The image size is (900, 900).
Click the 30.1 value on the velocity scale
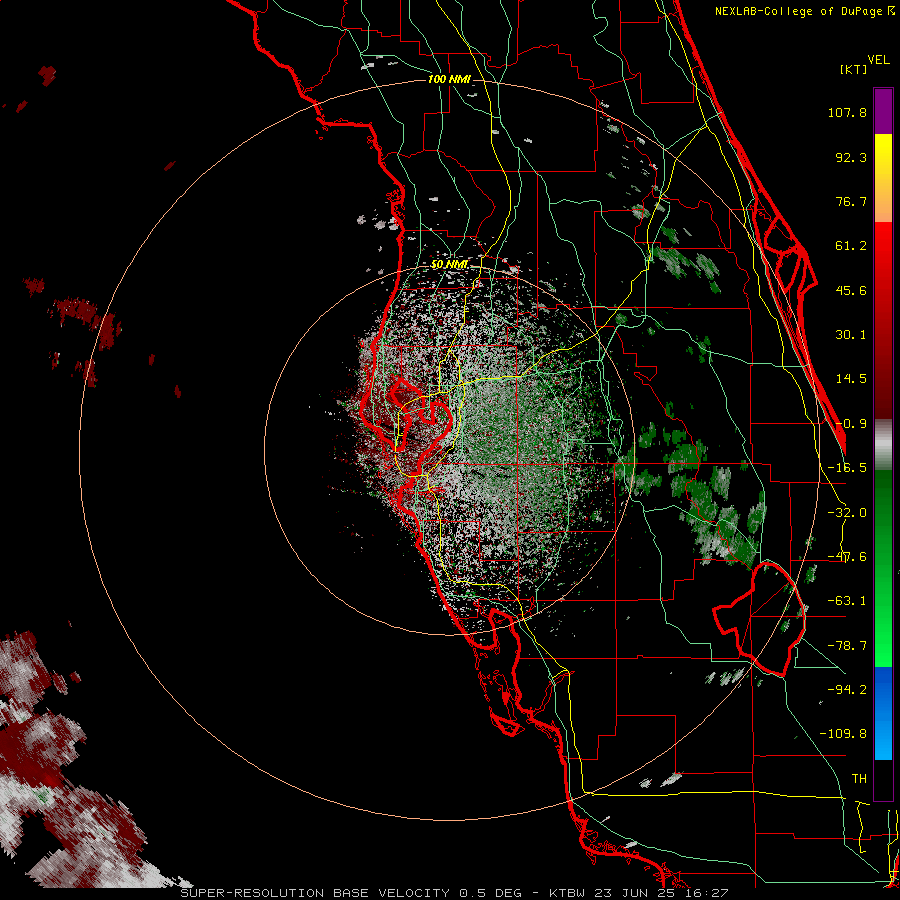tap(851, 335)
